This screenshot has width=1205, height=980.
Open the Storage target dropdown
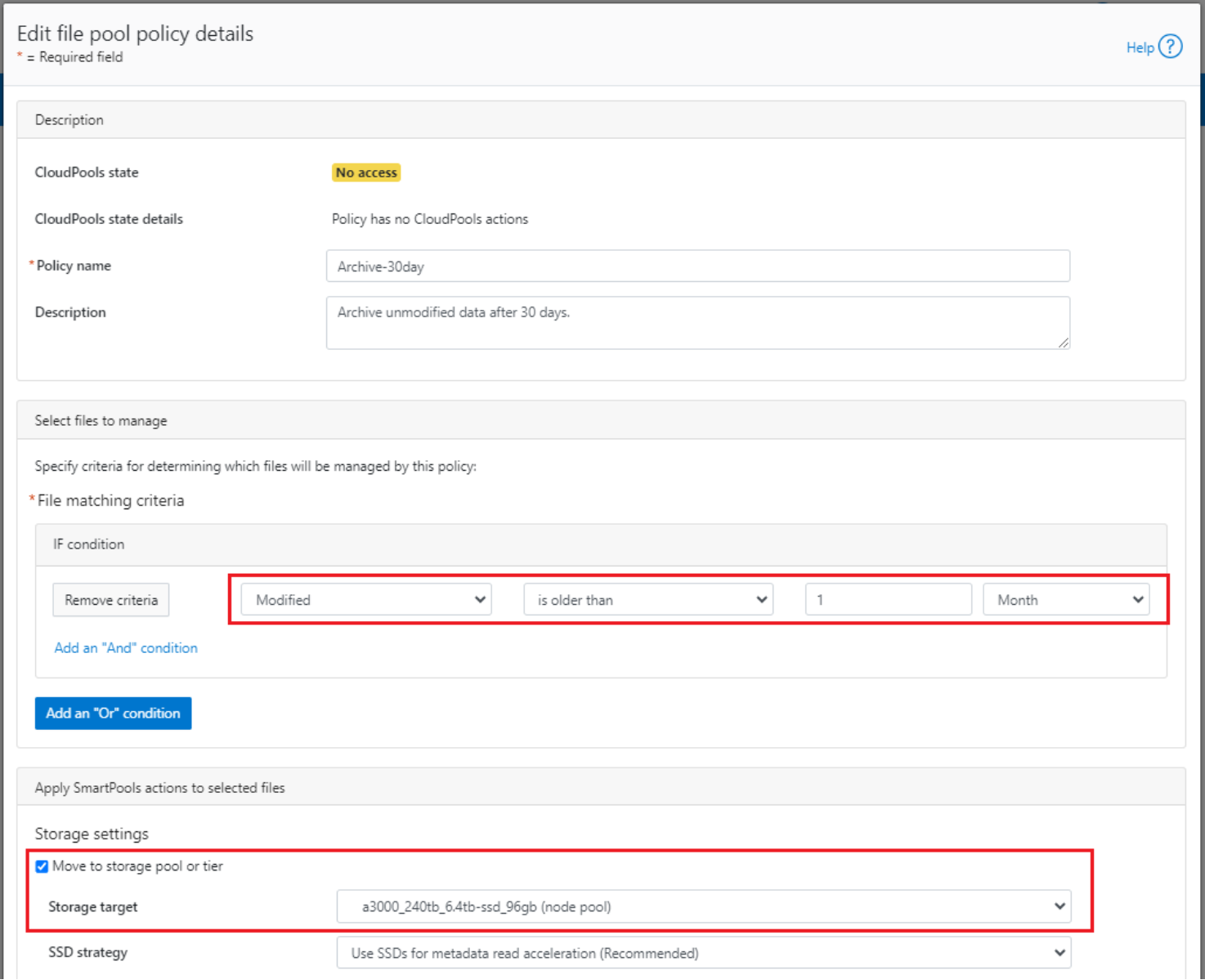tap(704, 906)
